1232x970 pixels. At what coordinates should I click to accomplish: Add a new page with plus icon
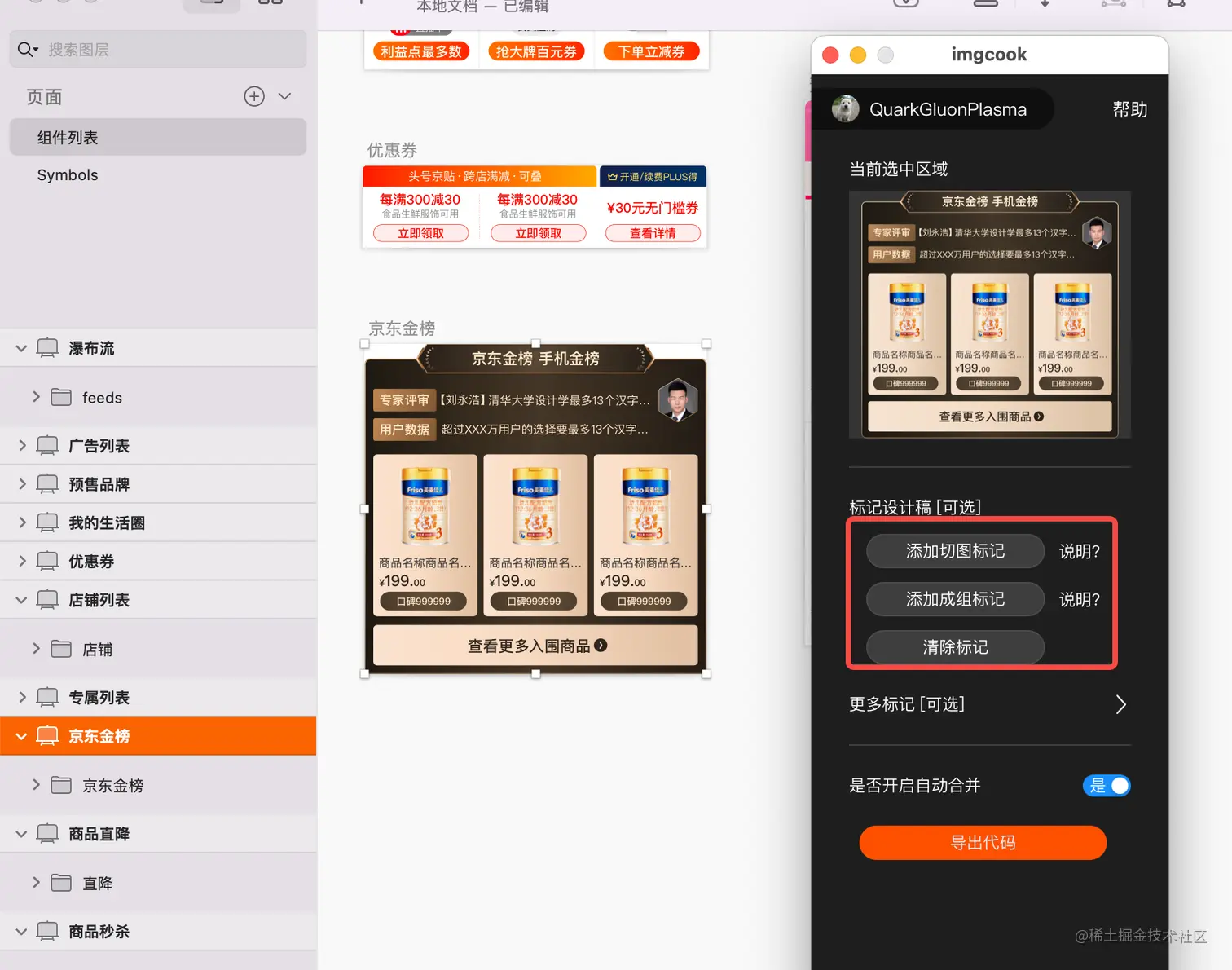[254, 96]
